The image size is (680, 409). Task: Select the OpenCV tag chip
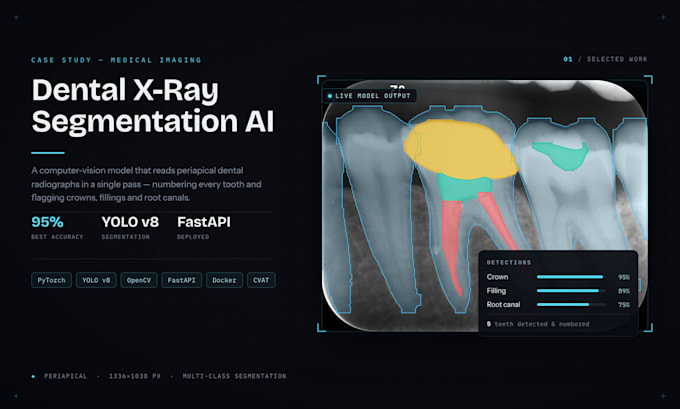tap(139, 280)
